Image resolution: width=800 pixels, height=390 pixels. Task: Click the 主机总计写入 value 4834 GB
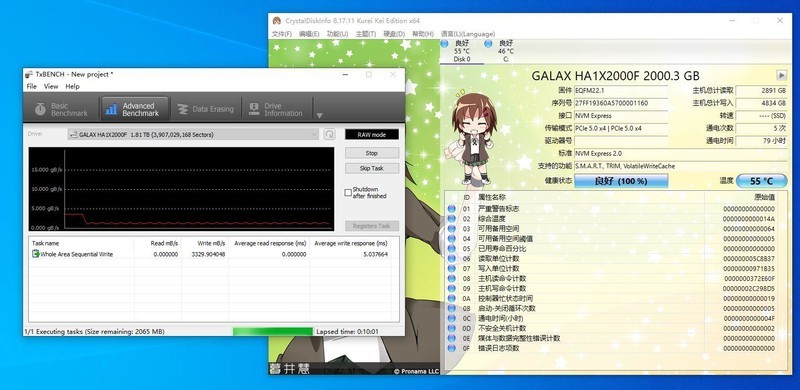coord(762,103)
